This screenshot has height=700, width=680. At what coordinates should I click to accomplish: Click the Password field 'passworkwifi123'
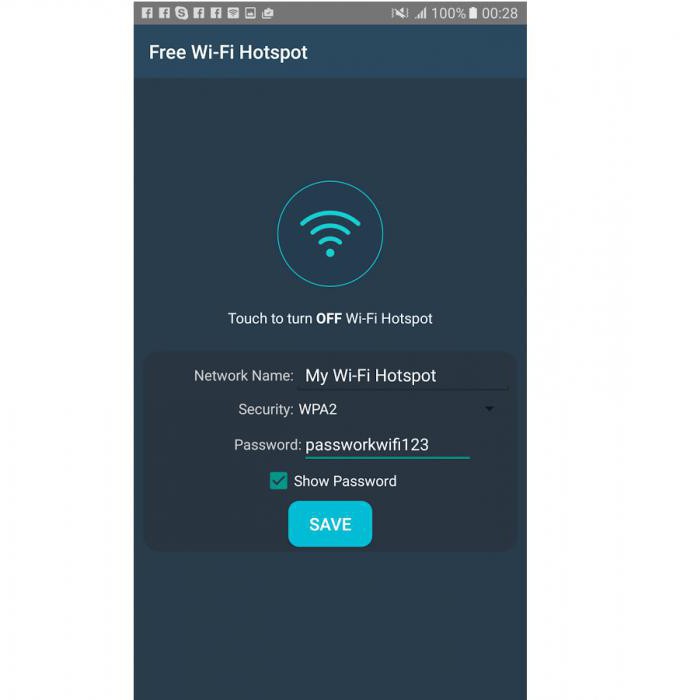pos(387,445)
